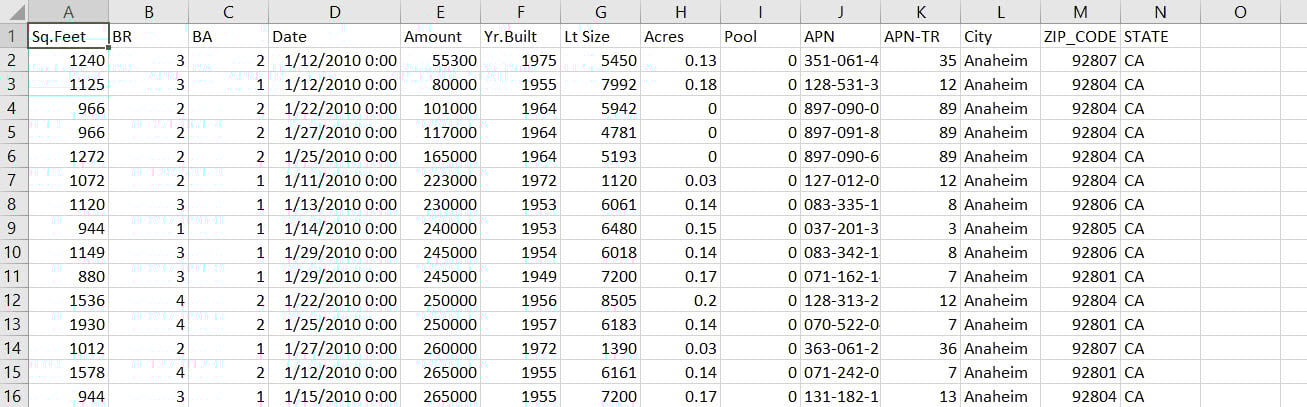Click the Amount header cell
The width and height of the screenshot is (1307, 407).
tap(440, 37)
